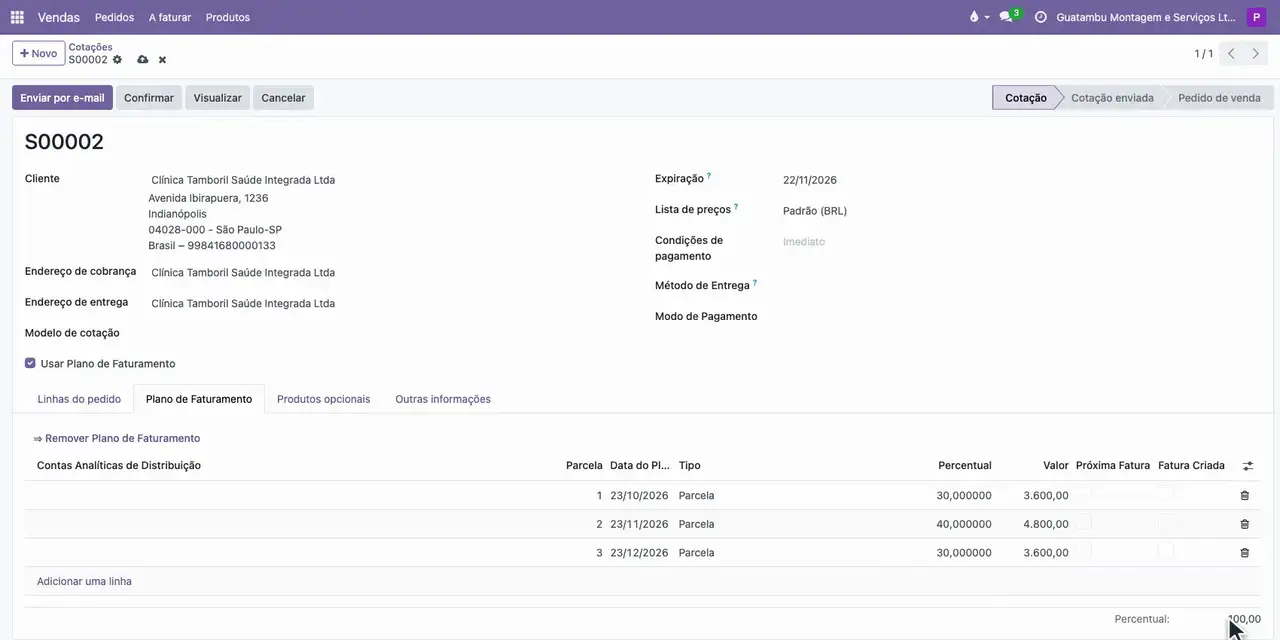The width and height of the screenshot is (1280, 640).
Task: Open the Cliente dropdown field
Action: (x=390, y=180)
